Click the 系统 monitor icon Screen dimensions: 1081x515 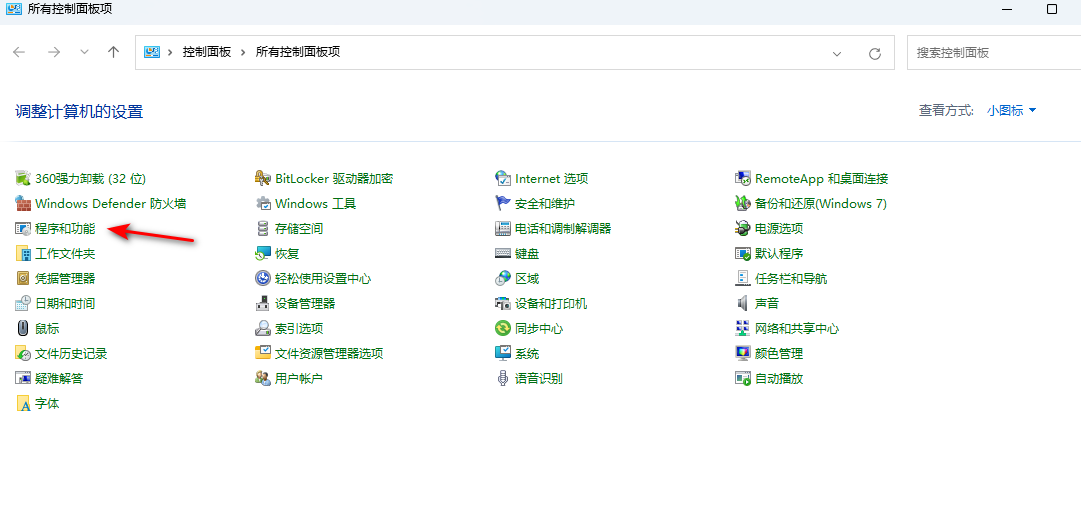click(503, 354)
